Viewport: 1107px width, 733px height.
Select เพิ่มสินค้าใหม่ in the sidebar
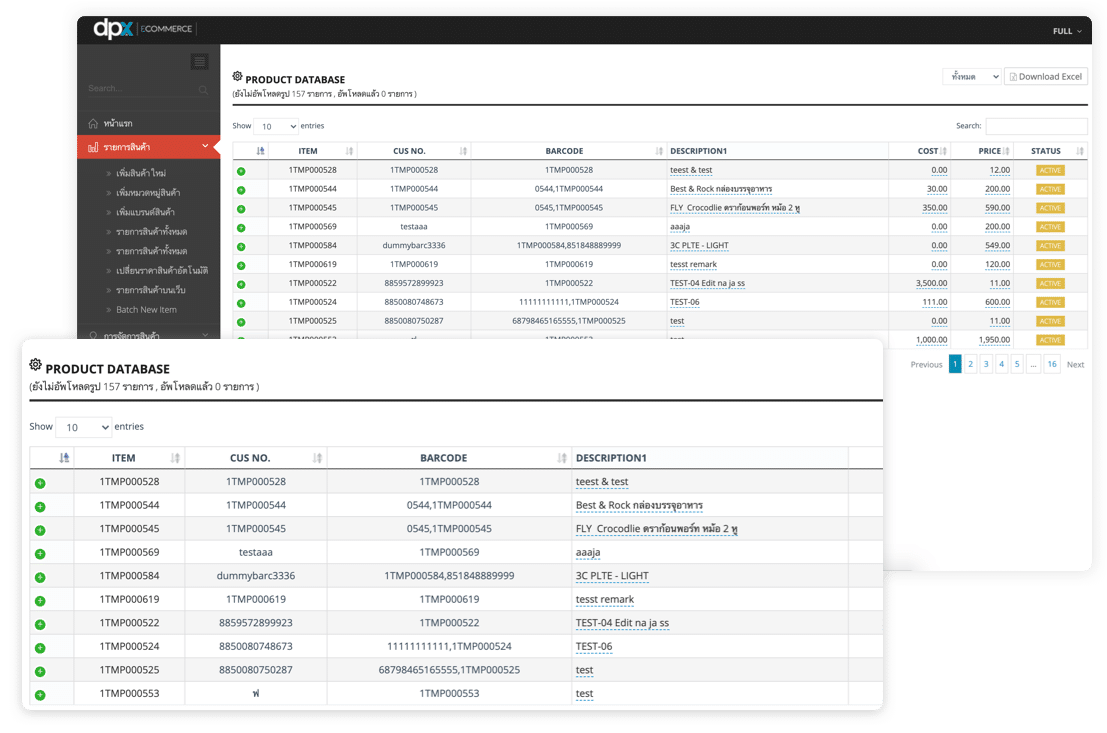coord(141,173)
